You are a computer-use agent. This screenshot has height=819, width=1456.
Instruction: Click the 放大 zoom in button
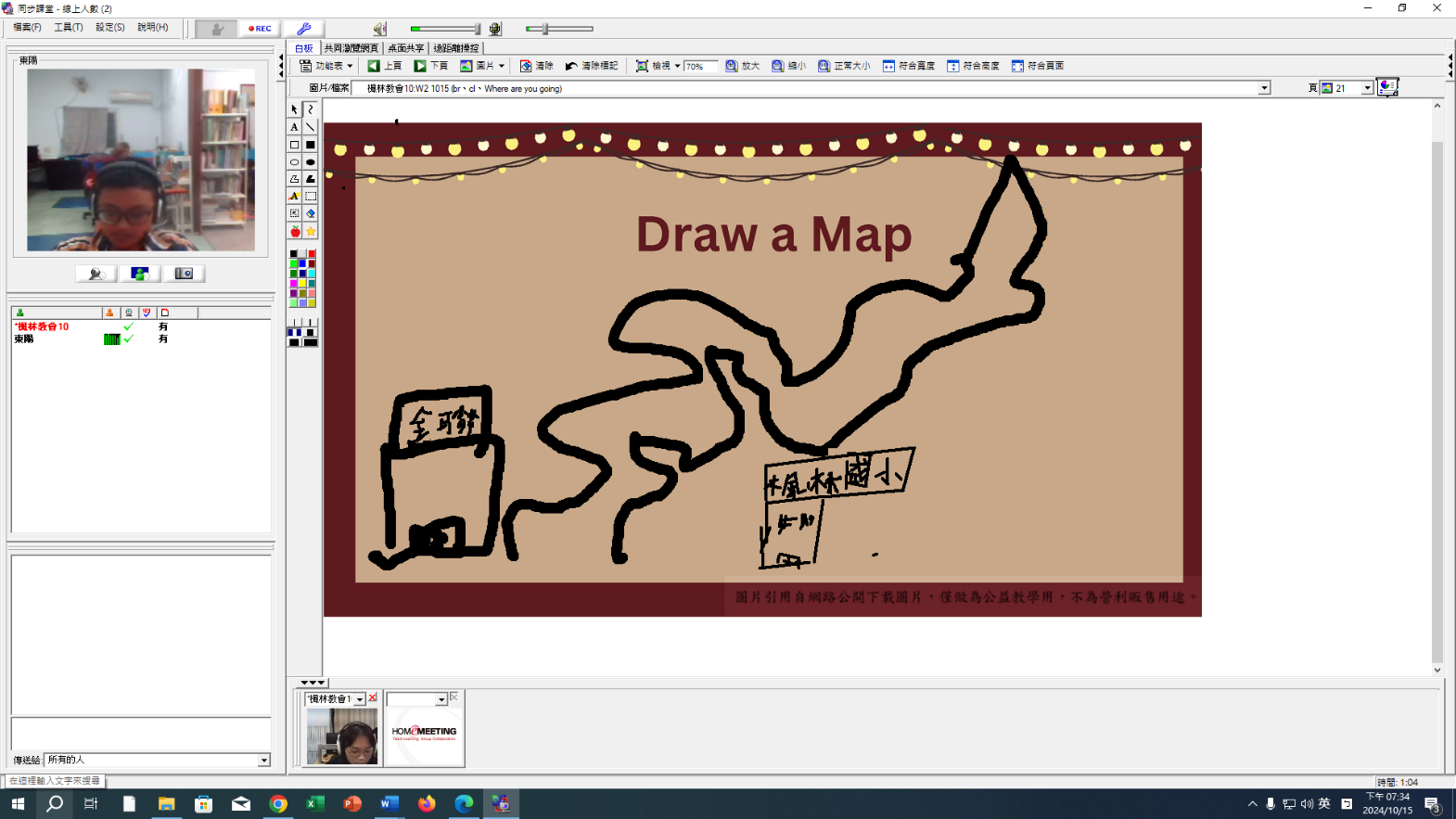742,66
